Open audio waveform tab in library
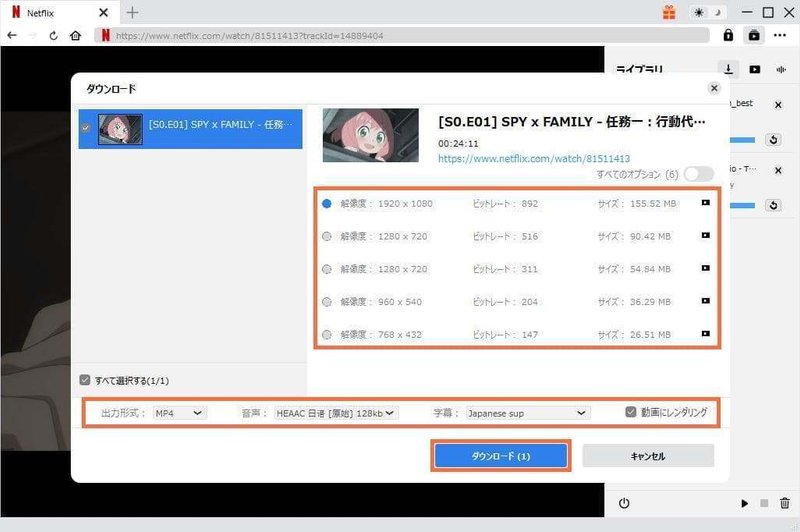The image size is (800, 532). tap(781, 69)
